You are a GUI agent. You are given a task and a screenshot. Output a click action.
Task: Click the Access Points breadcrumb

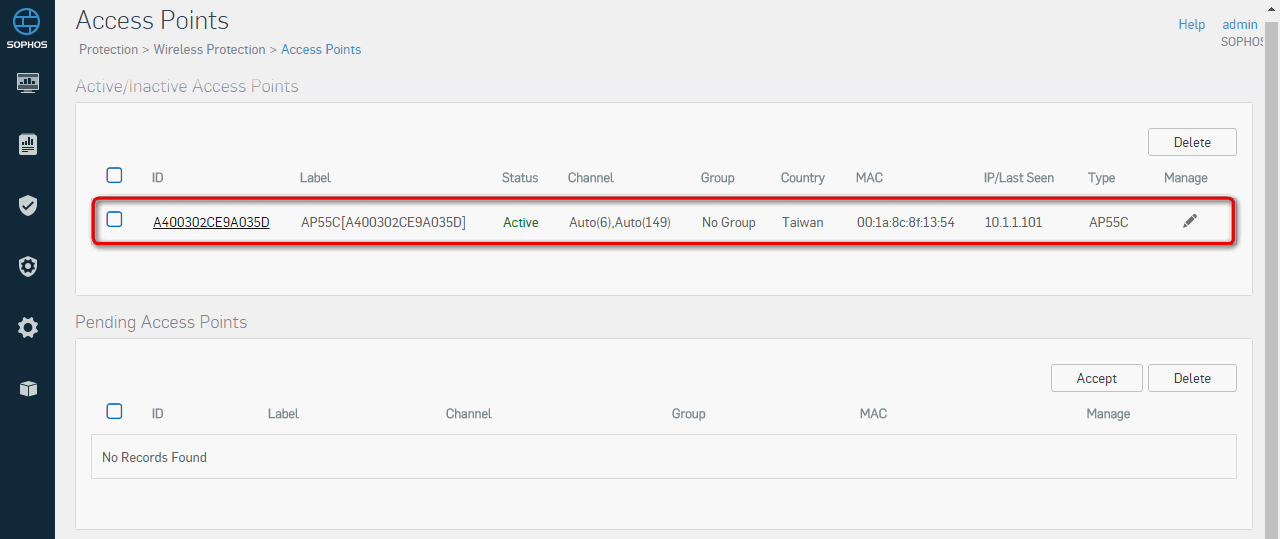pyautogui.click(x=321, y=49)
